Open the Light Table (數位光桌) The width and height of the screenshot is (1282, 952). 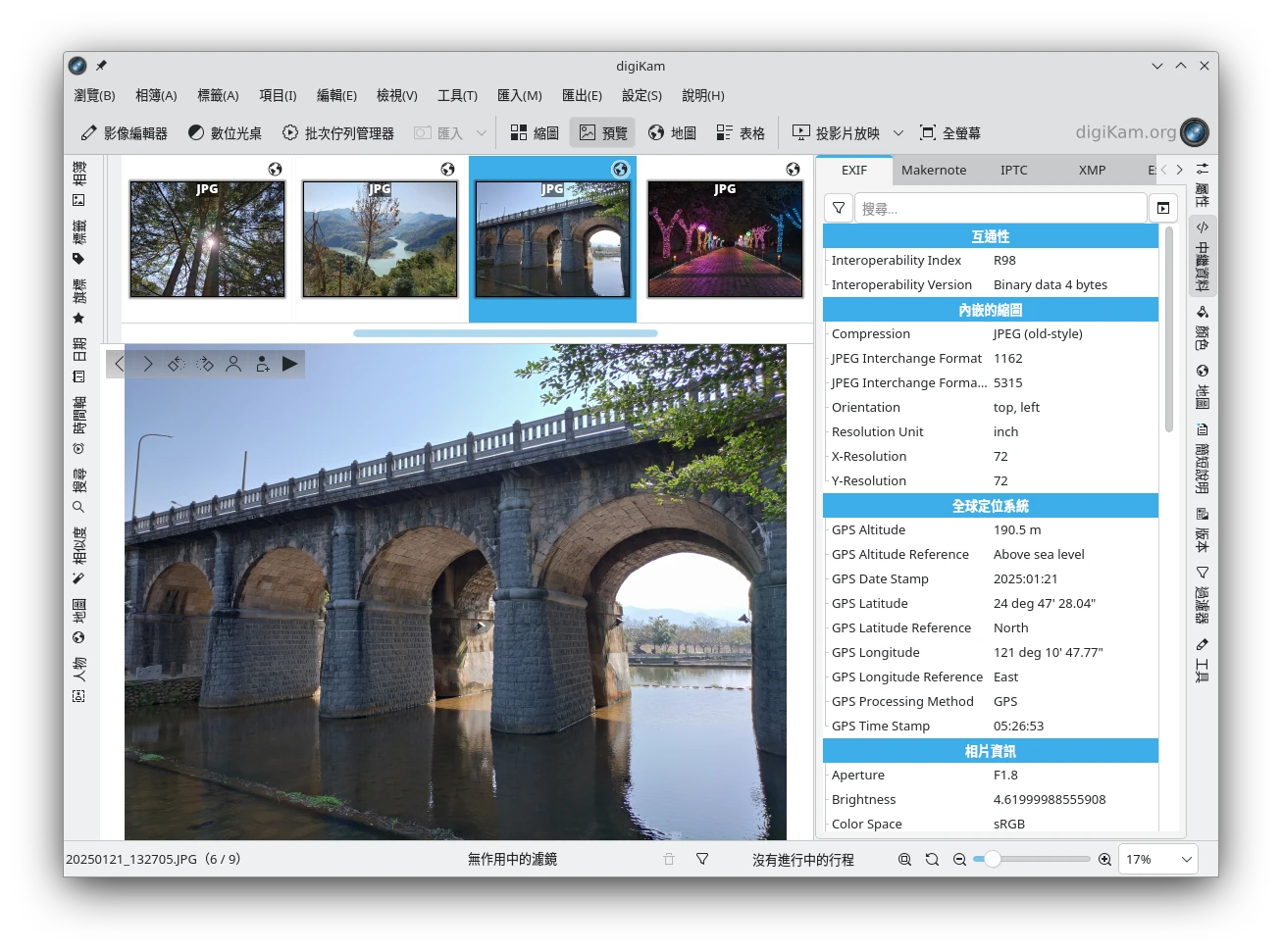pyautogui.click(x=225, y=133)
